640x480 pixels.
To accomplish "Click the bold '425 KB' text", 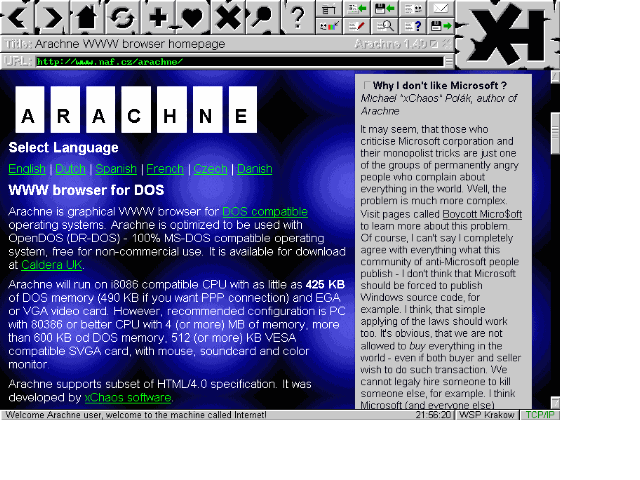I will pos(325,284).
